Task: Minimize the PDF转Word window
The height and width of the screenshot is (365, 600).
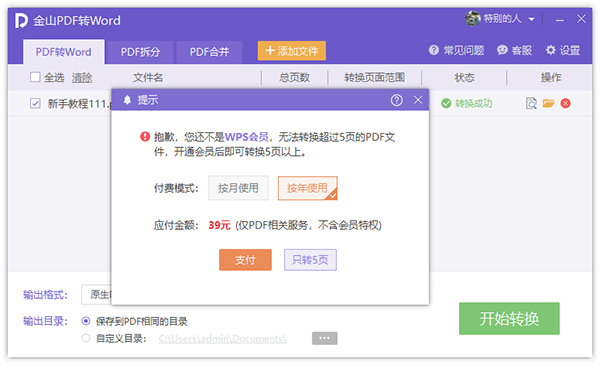Action: (x=559, y=20)
